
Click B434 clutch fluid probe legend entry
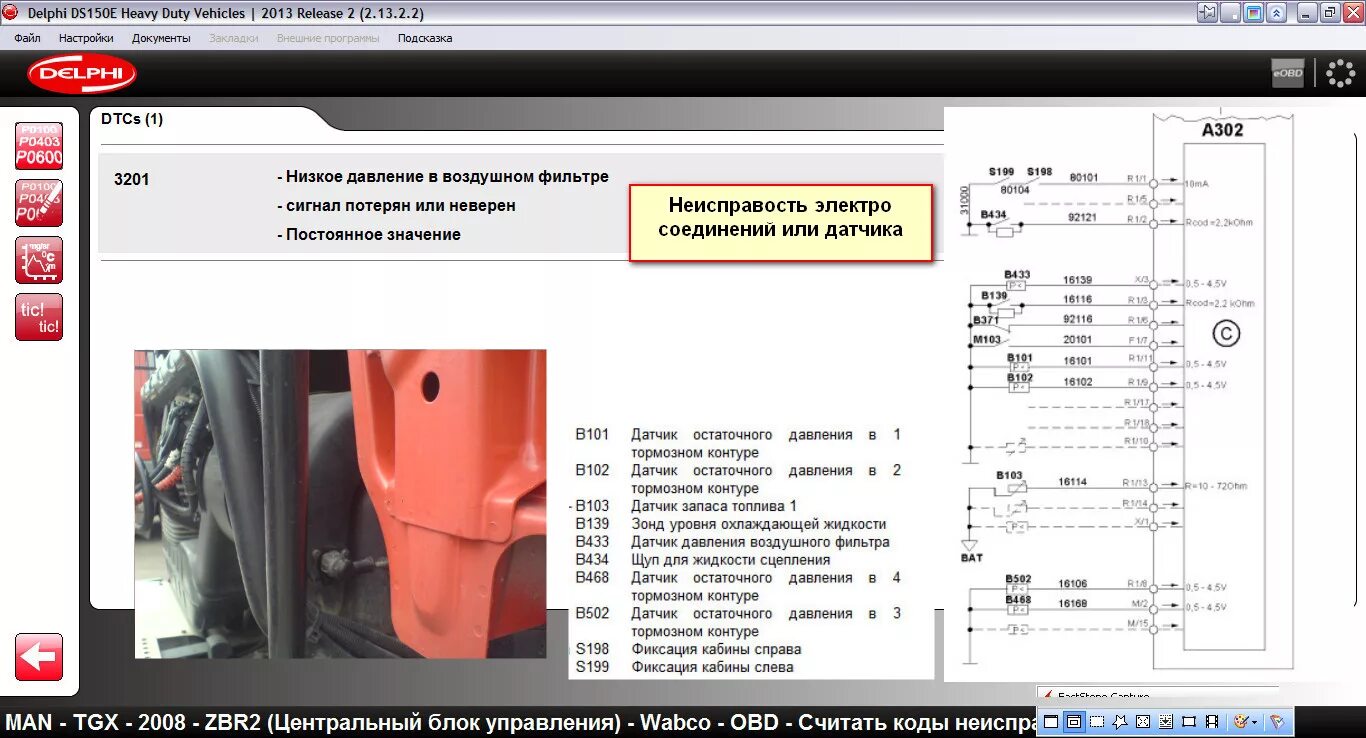click(703, 560)
